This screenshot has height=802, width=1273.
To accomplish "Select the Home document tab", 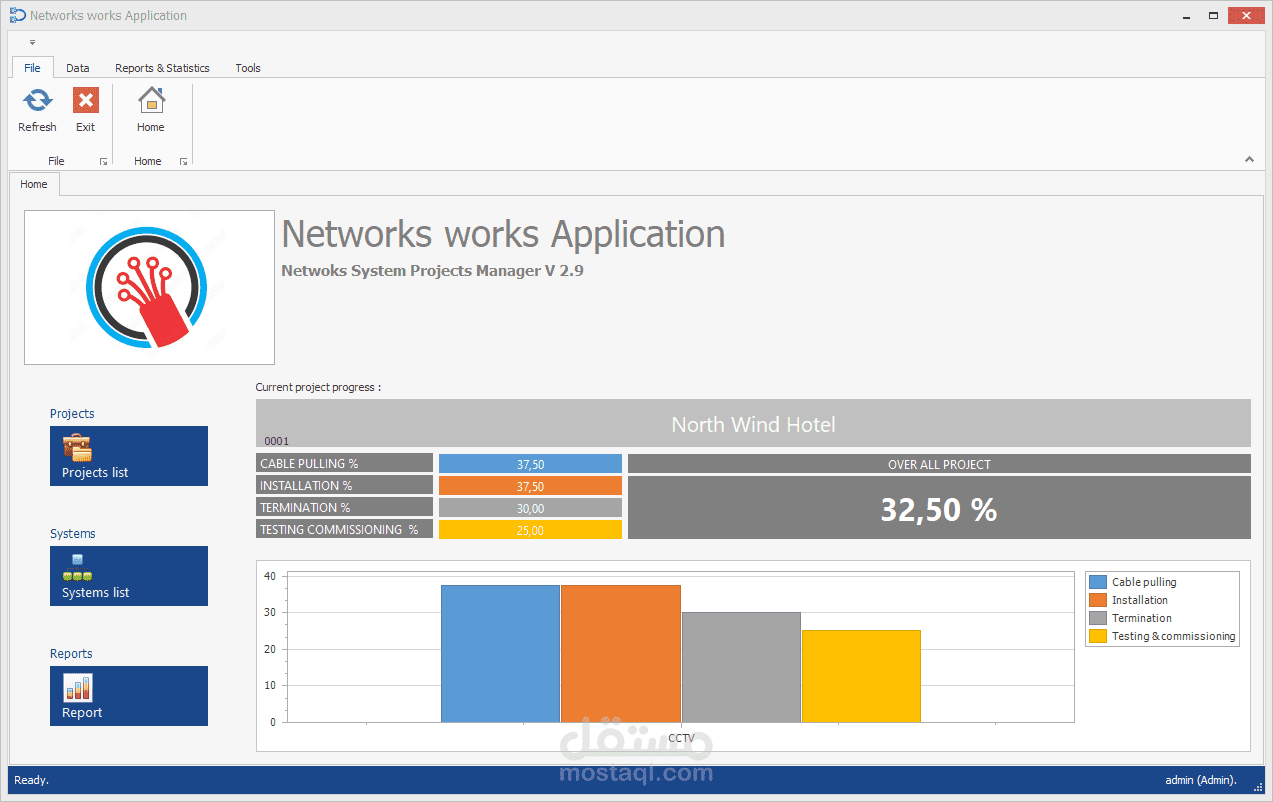I will coord(34,184).
